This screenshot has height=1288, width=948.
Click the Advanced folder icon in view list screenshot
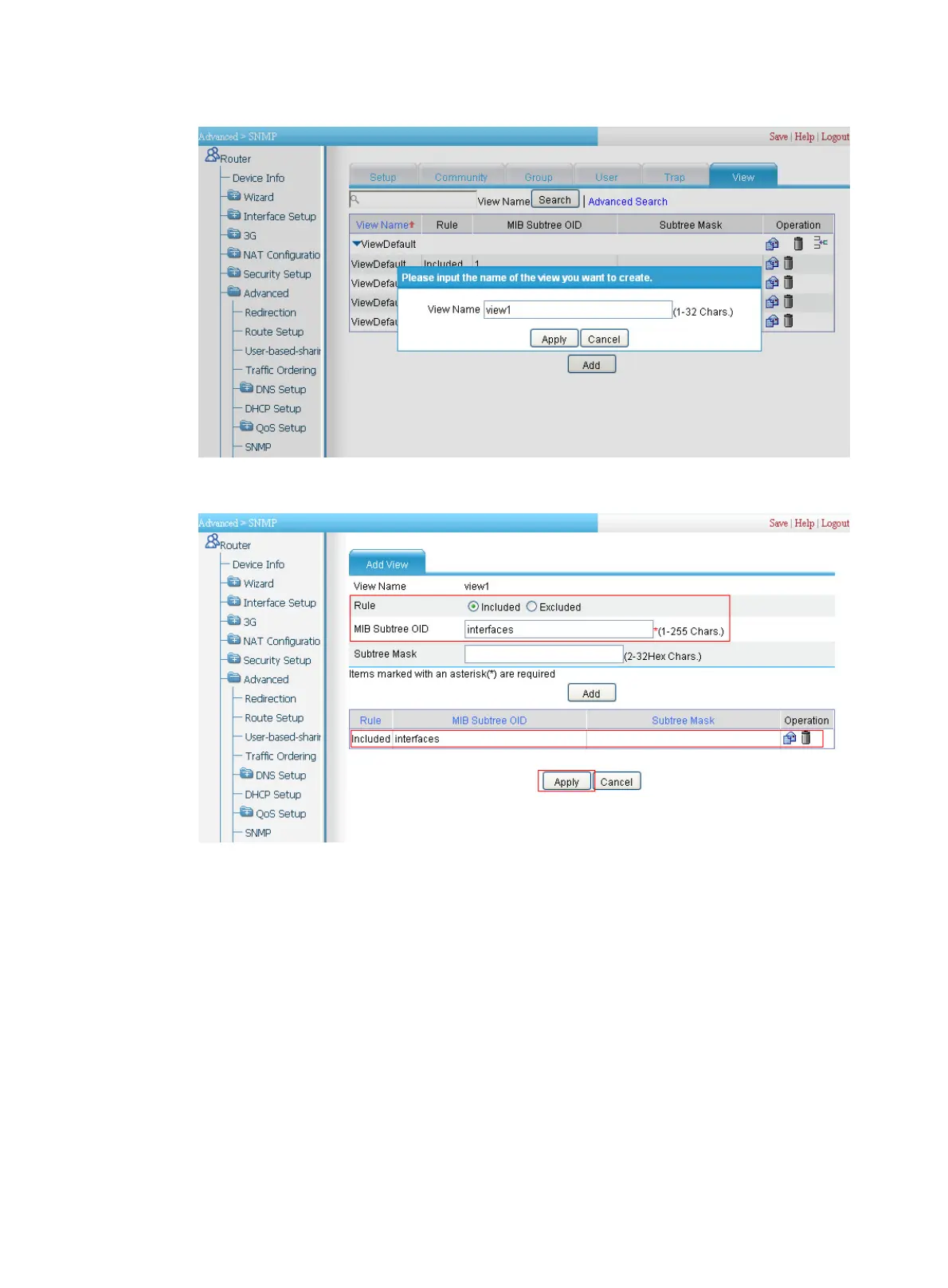click(234, 292)
